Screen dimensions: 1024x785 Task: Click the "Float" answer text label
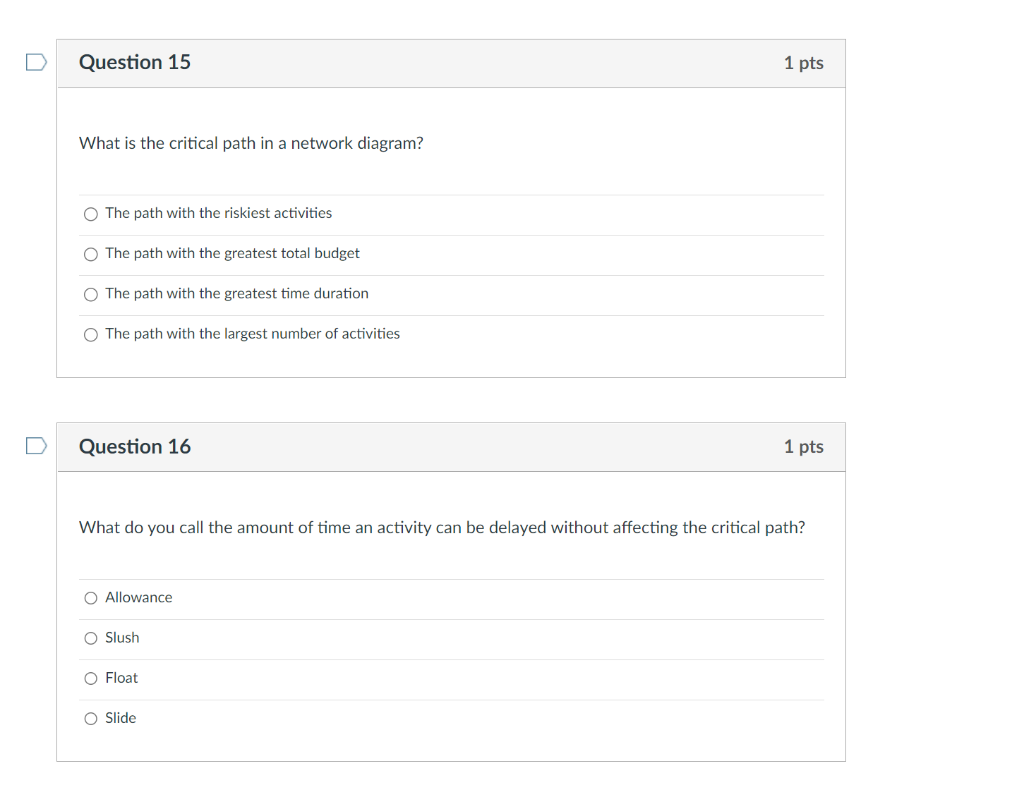point(121,678)
